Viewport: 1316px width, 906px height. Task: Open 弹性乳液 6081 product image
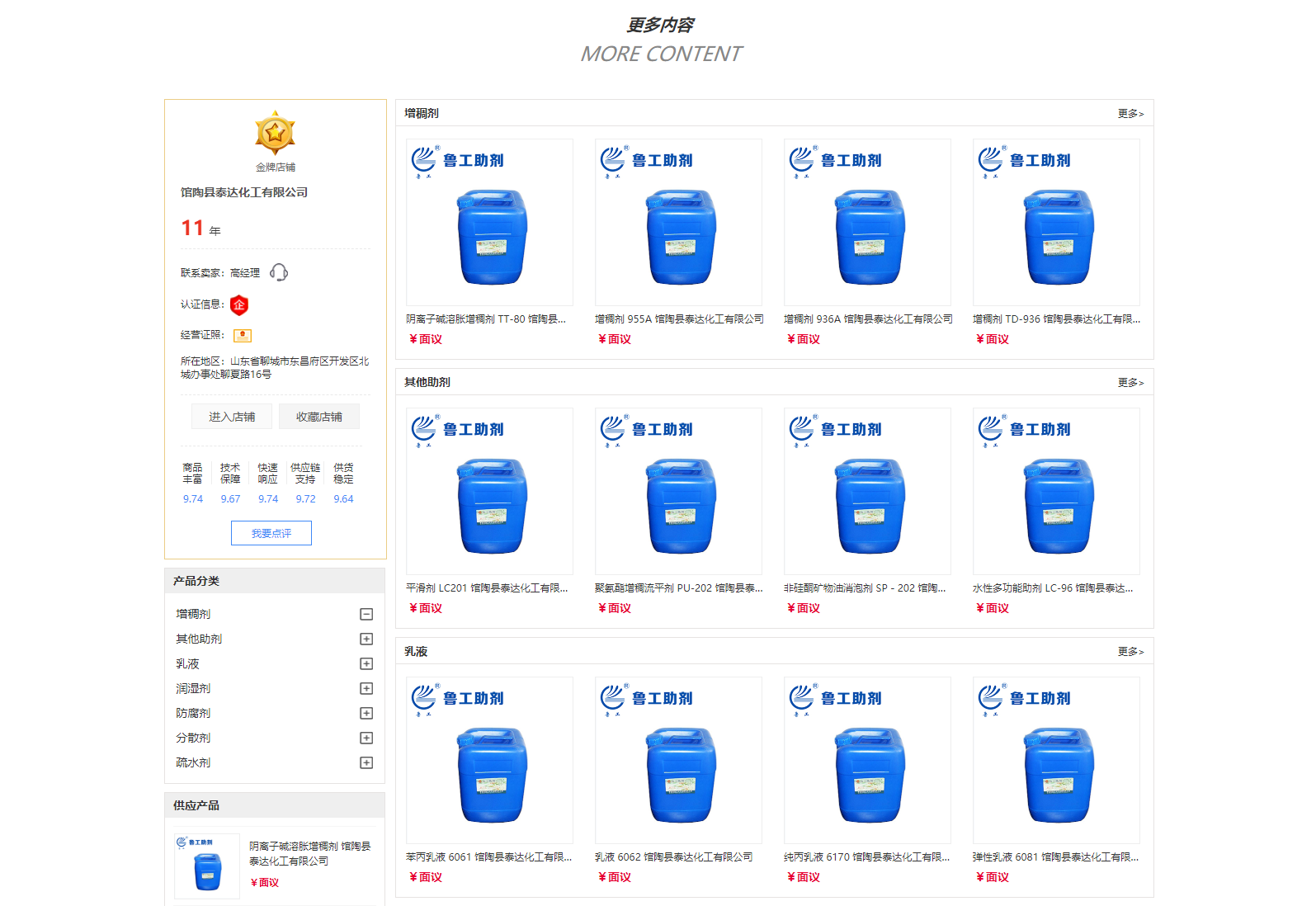pos(1056,760)
